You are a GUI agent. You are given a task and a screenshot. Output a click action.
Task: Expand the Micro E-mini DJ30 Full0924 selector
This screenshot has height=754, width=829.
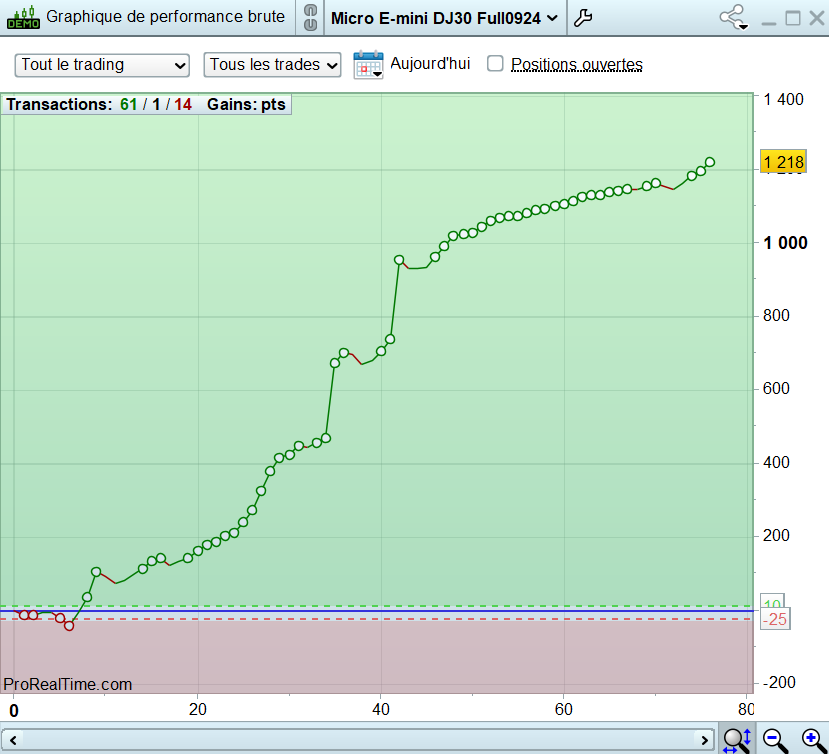[x=445, y=19]
